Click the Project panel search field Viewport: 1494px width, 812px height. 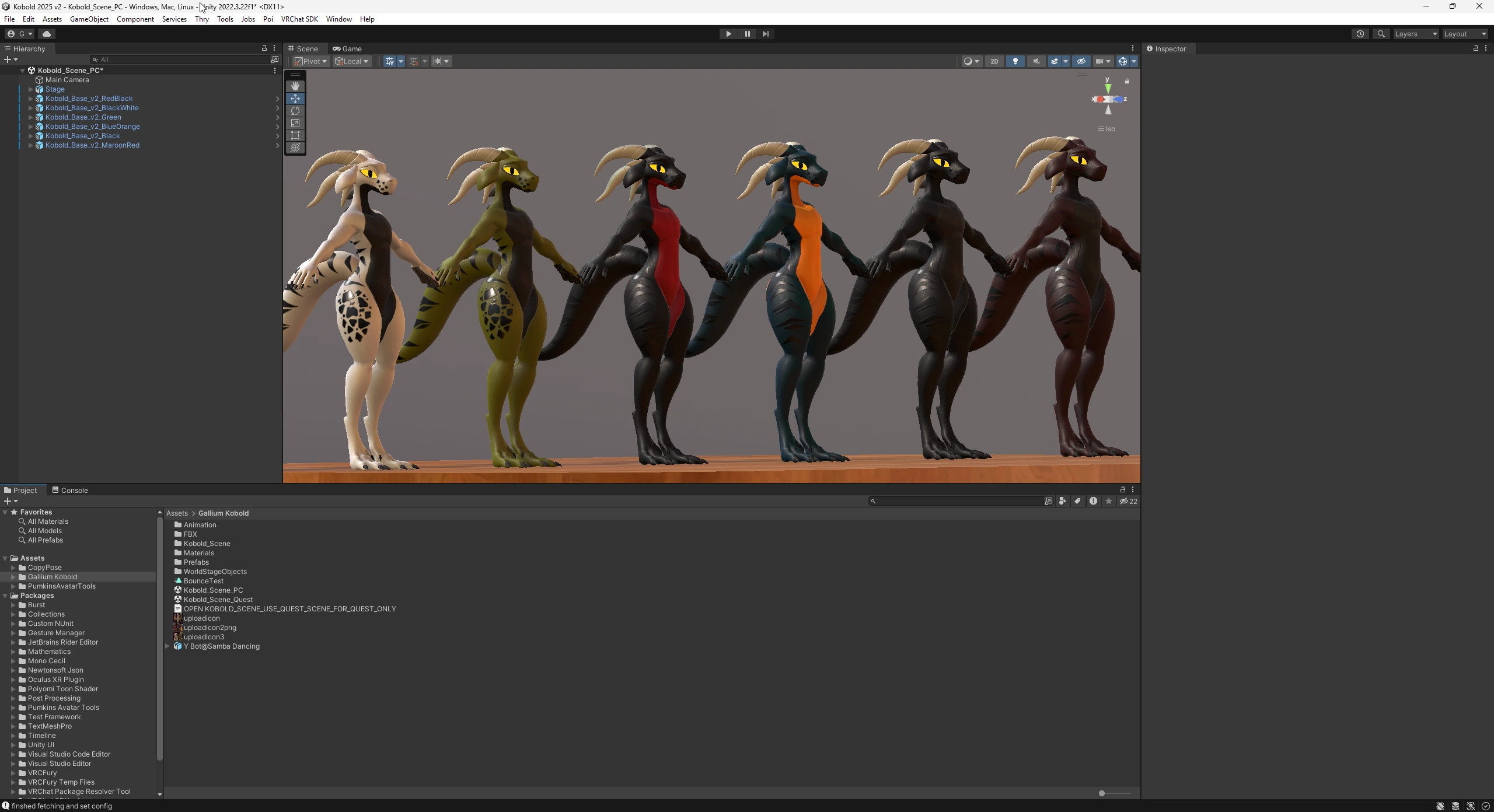click(x=957, y=501)
